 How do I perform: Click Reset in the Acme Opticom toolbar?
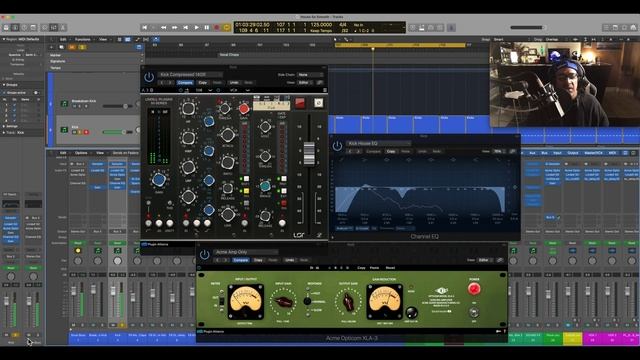pos(390,268)
